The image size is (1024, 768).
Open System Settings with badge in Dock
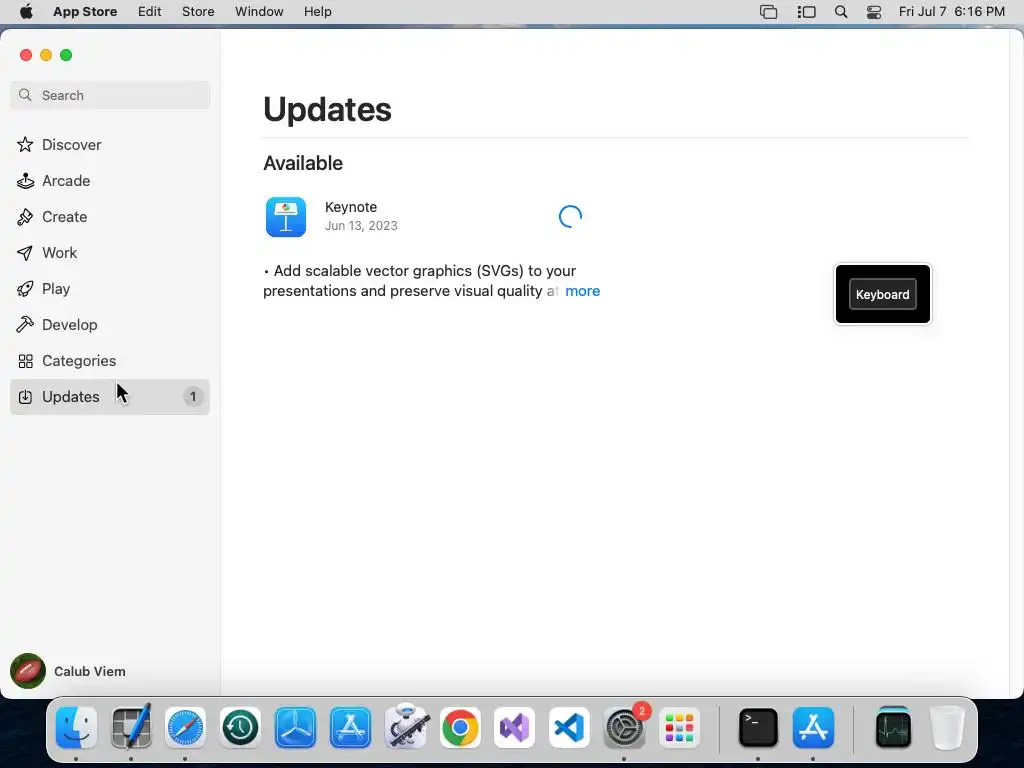click(625, 727)
